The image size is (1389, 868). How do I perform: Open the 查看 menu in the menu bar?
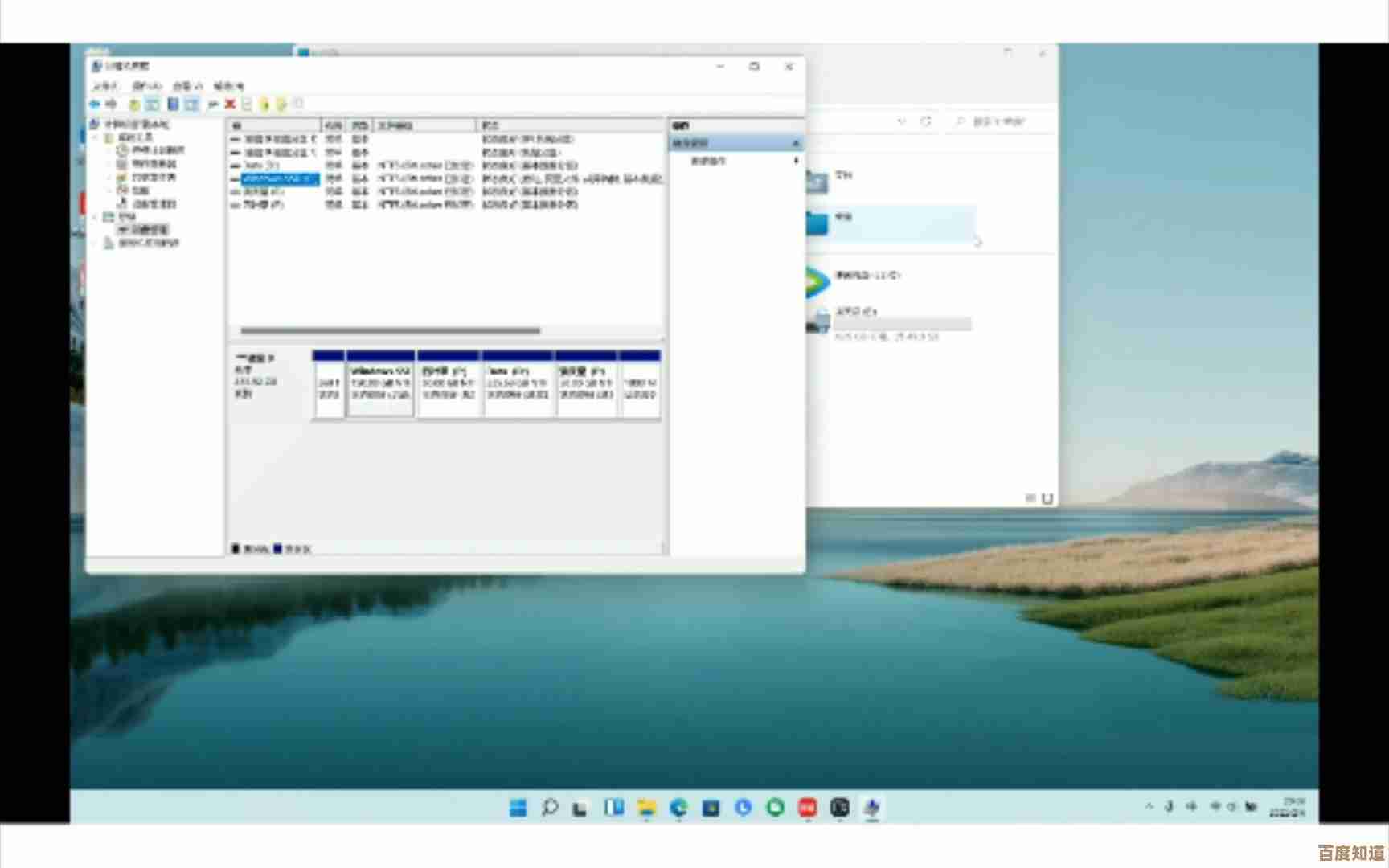(x=186, y=86)
